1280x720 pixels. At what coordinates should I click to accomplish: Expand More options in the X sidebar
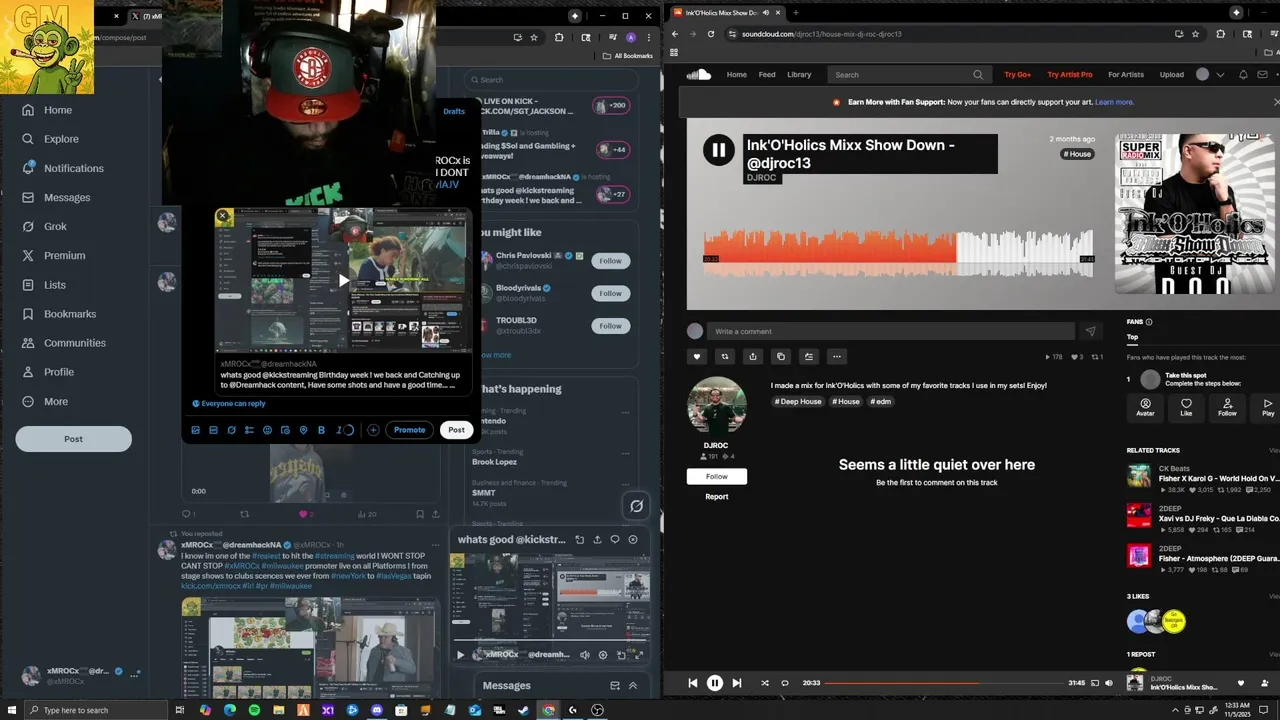[x=45, y=401]
